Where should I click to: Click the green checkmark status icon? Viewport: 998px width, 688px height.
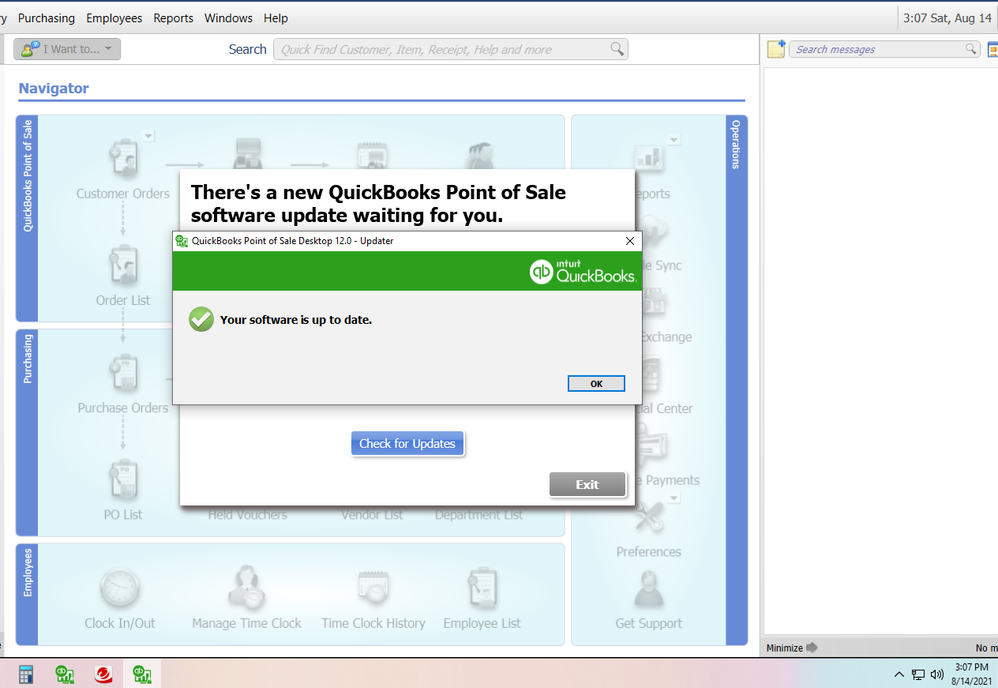(201, 319)
